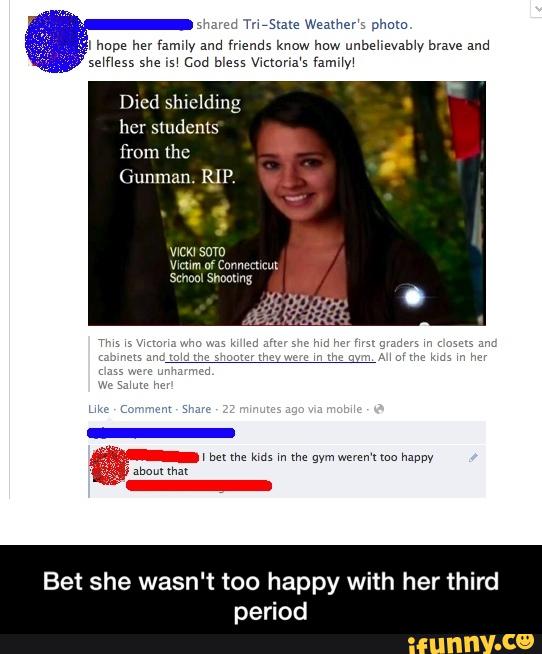Click the Comment link under post

click(146, 409)
